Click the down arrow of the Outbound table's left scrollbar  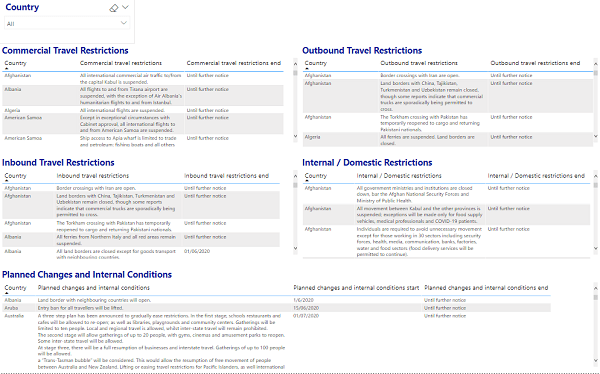(x=295, y=136)
